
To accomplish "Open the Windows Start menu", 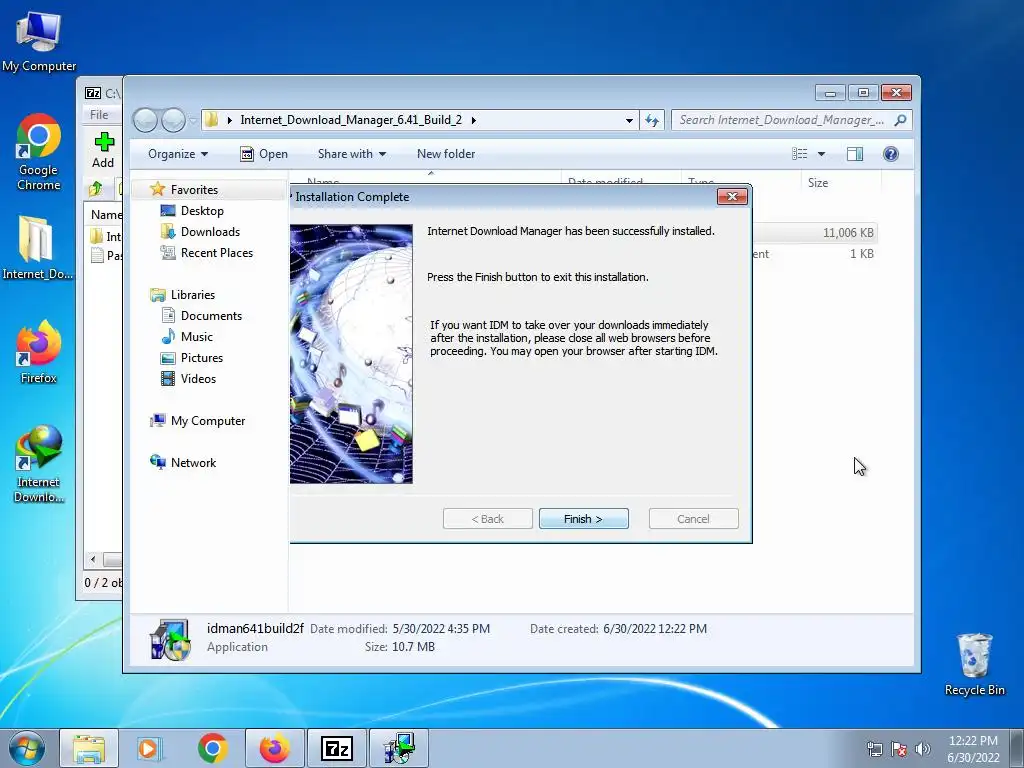I will tap(27, 748).
